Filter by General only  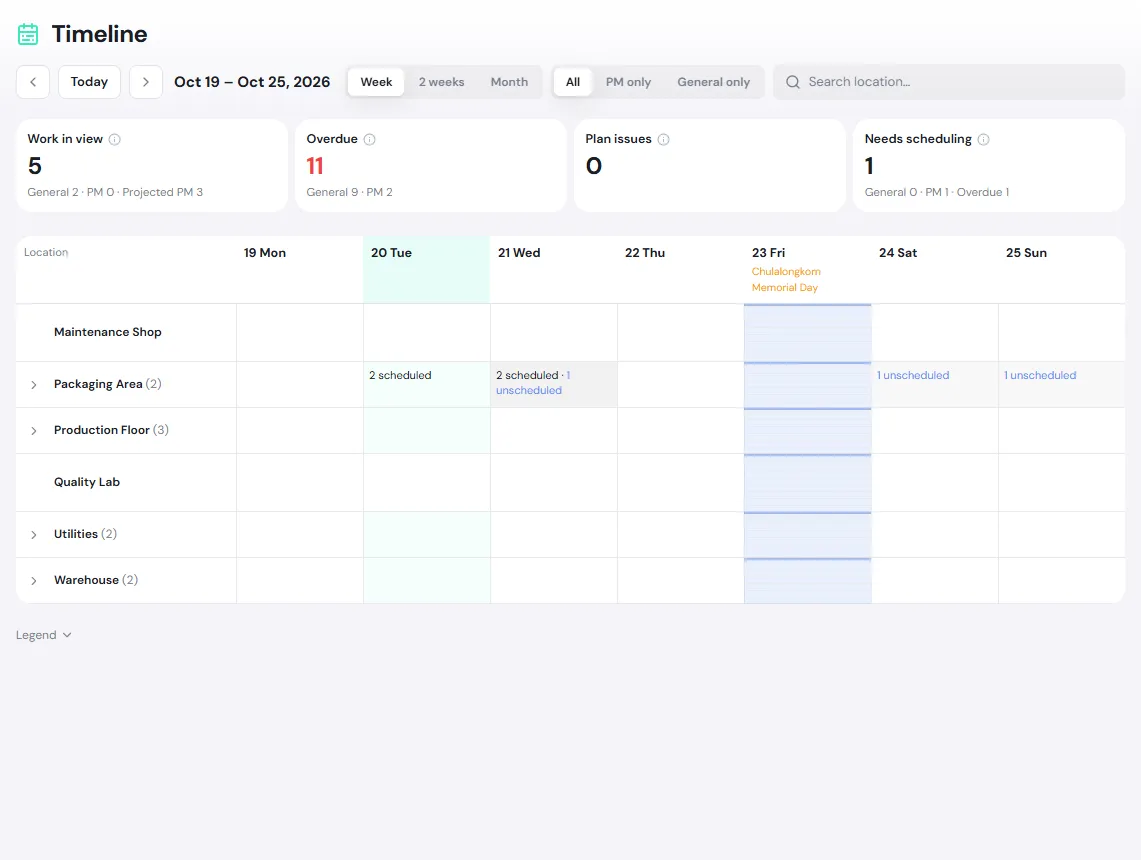(x=713, y=82)
